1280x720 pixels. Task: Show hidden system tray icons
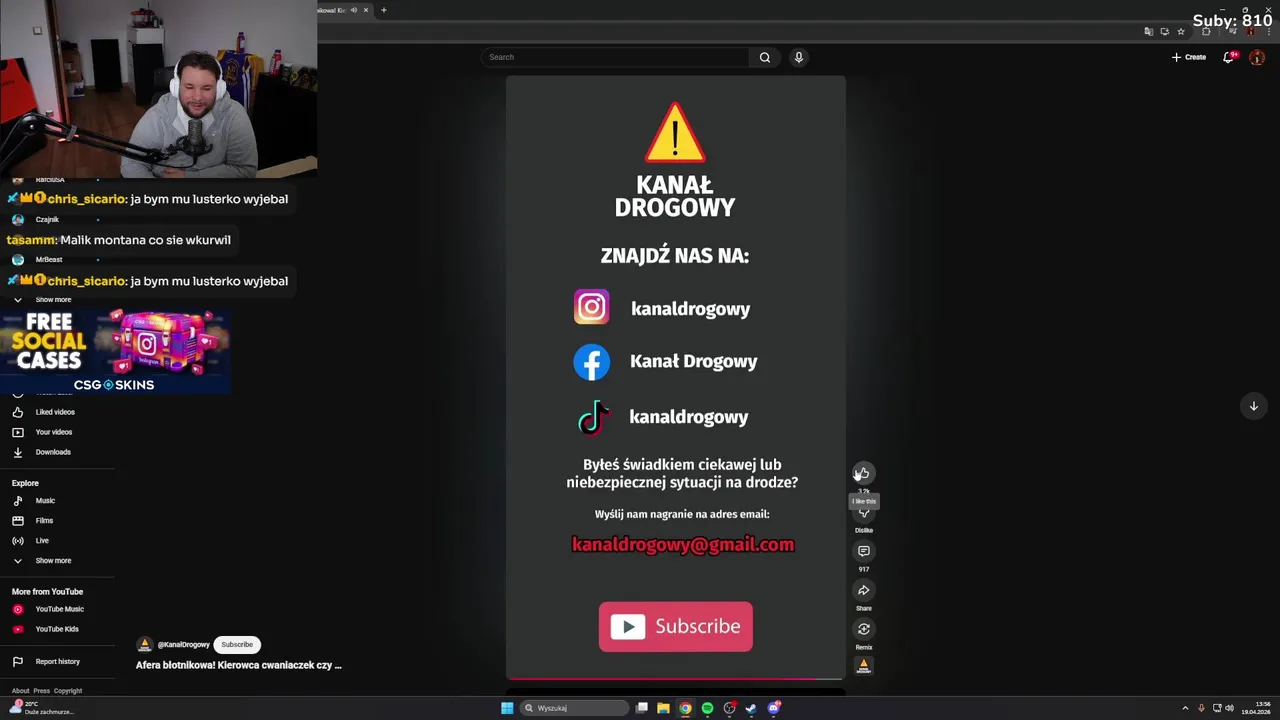(x=1185, y=708)
